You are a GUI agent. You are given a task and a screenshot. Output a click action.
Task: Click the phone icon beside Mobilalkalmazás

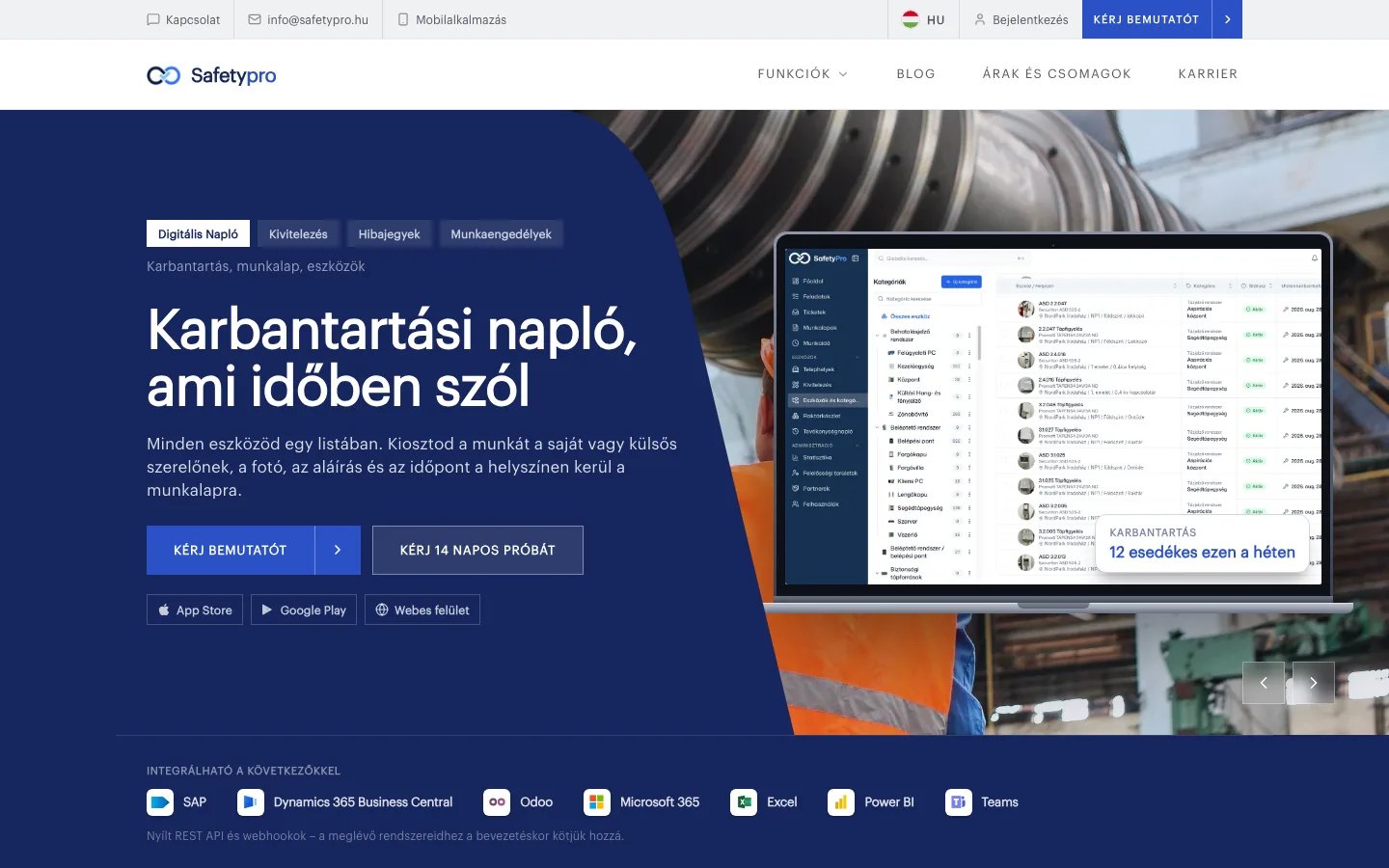(x=403, y=19)
